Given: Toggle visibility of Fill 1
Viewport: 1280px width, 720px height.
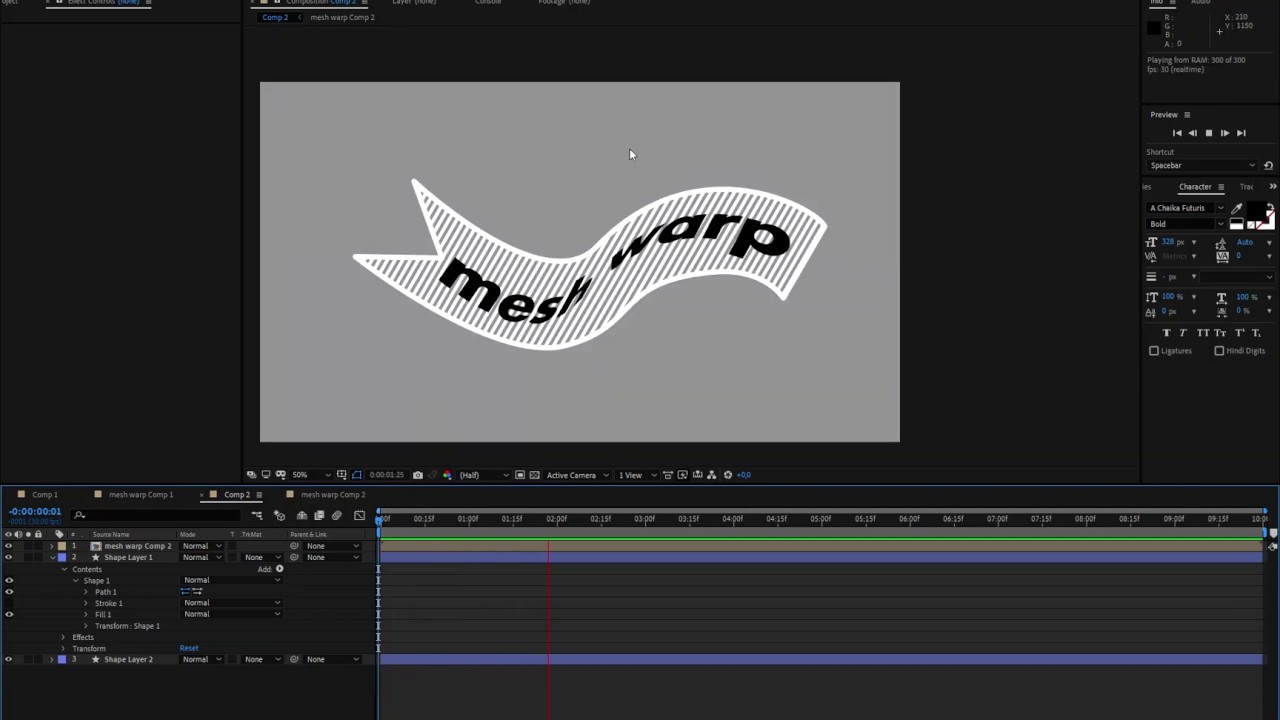Looking at the screenshot, I should (9, 614).
